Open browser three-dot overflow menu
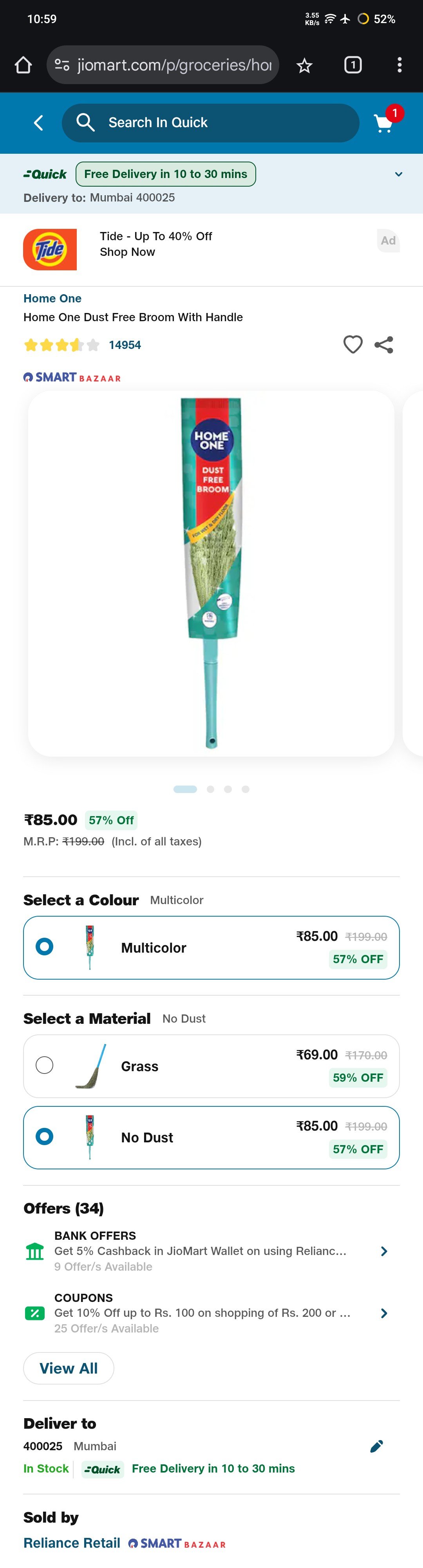The image size is (423, 1568). 399,65
